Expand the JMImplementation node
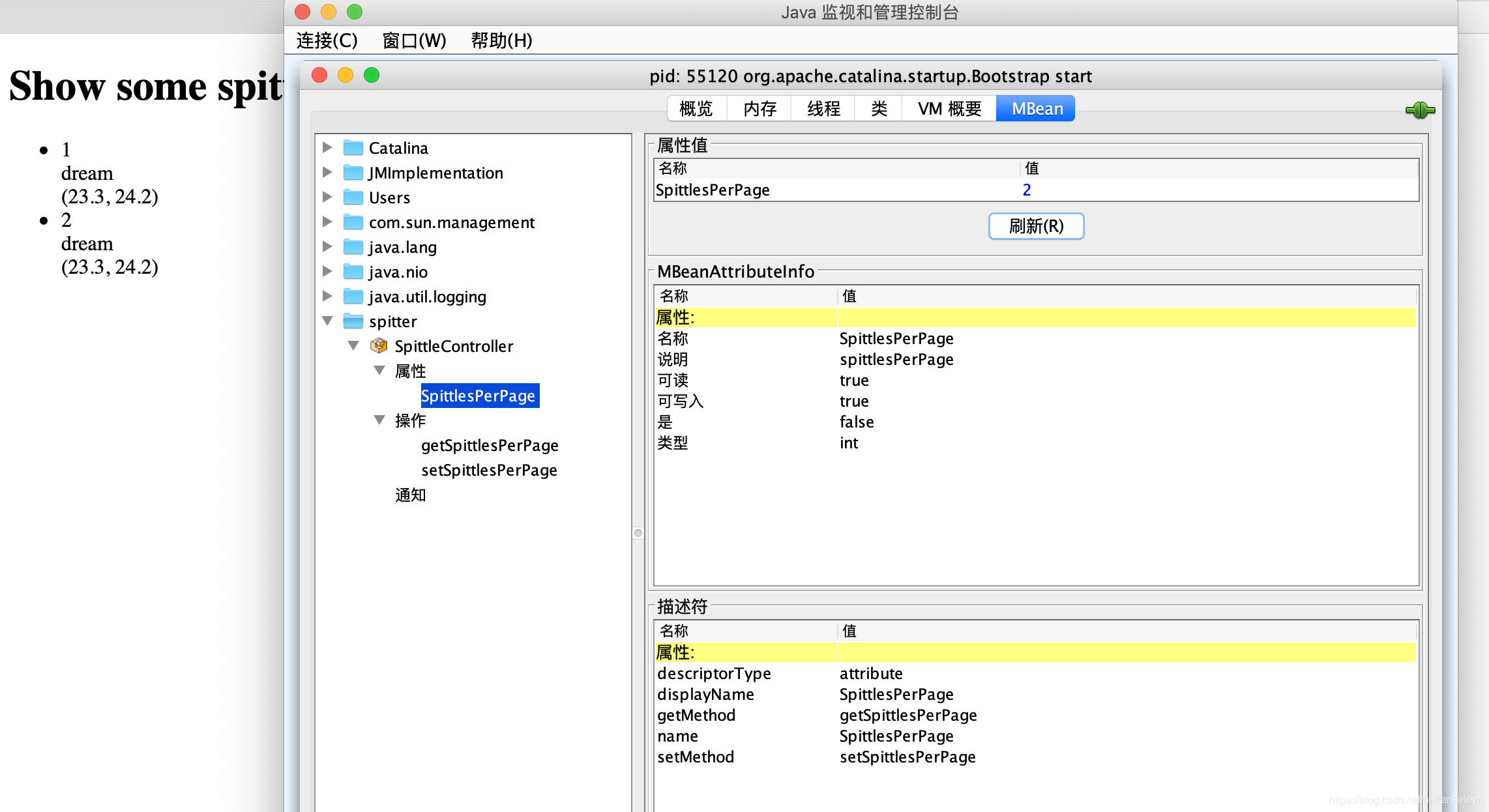1489x812 pixels. [x=327, y=172]
